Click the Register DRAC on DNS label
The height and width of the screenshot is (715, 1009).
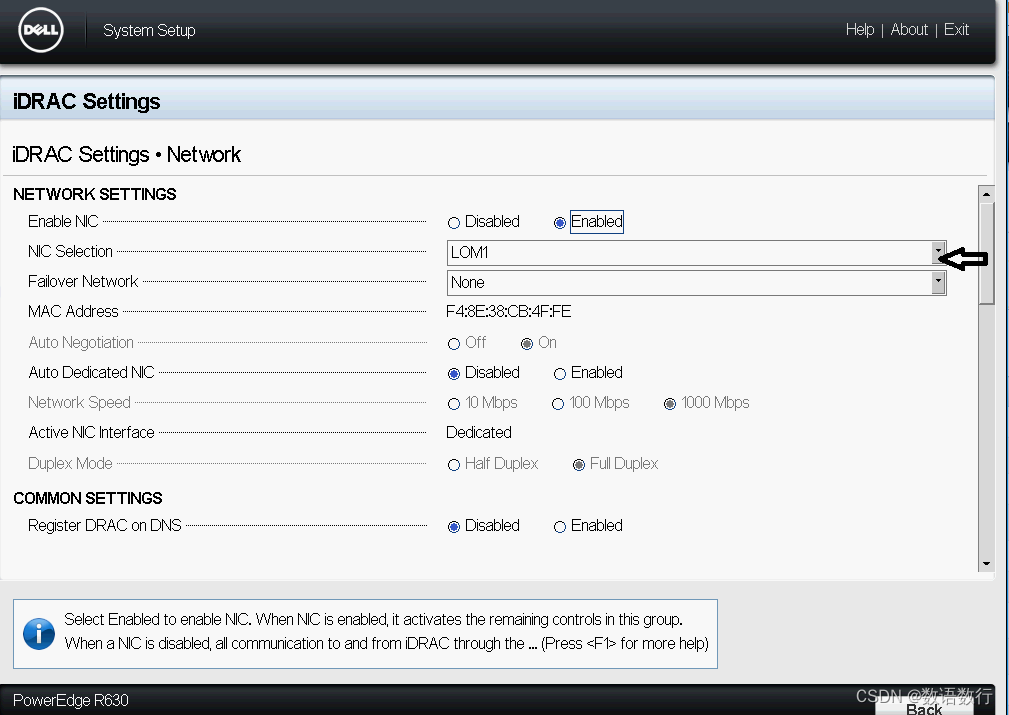point(105,526)
